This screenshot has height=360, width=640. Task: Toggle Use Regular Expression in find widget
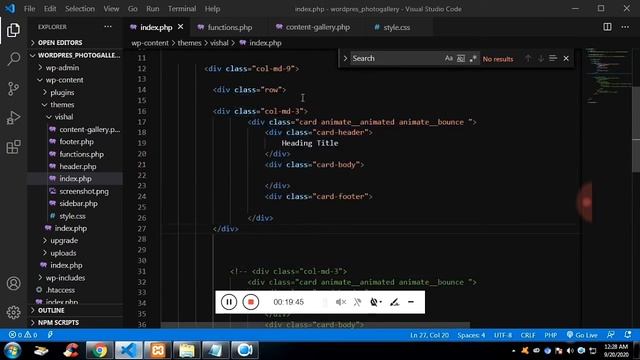point(473,58)
